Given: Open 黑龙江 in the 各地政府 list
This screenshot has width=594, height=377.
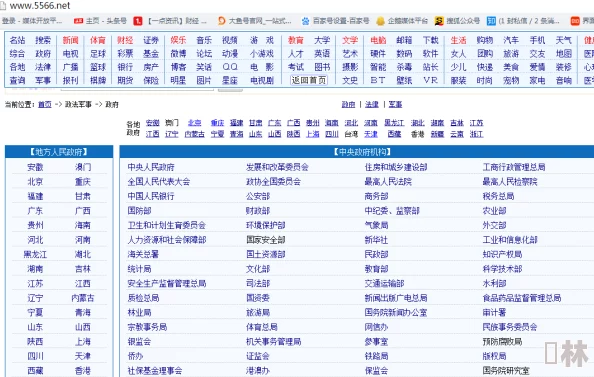Looking at the screenshot, I should (394, 123).
